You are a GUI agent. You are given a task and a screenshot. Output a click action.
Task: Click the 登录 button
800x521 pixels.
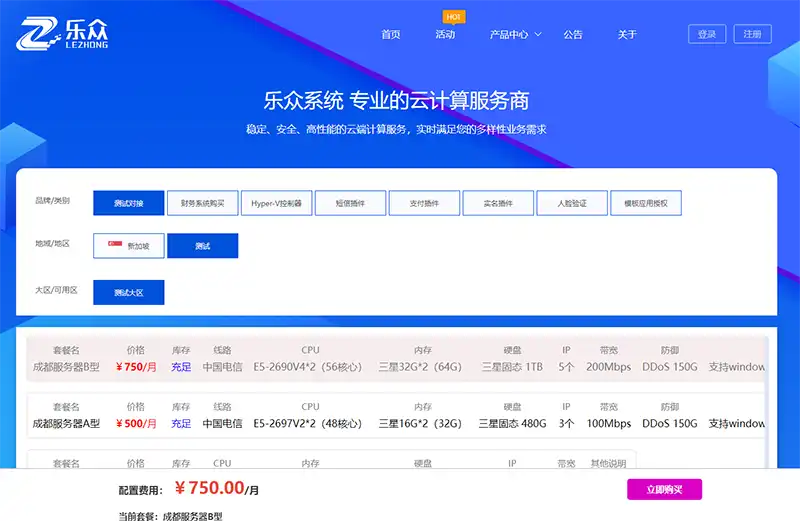(707, 34)
